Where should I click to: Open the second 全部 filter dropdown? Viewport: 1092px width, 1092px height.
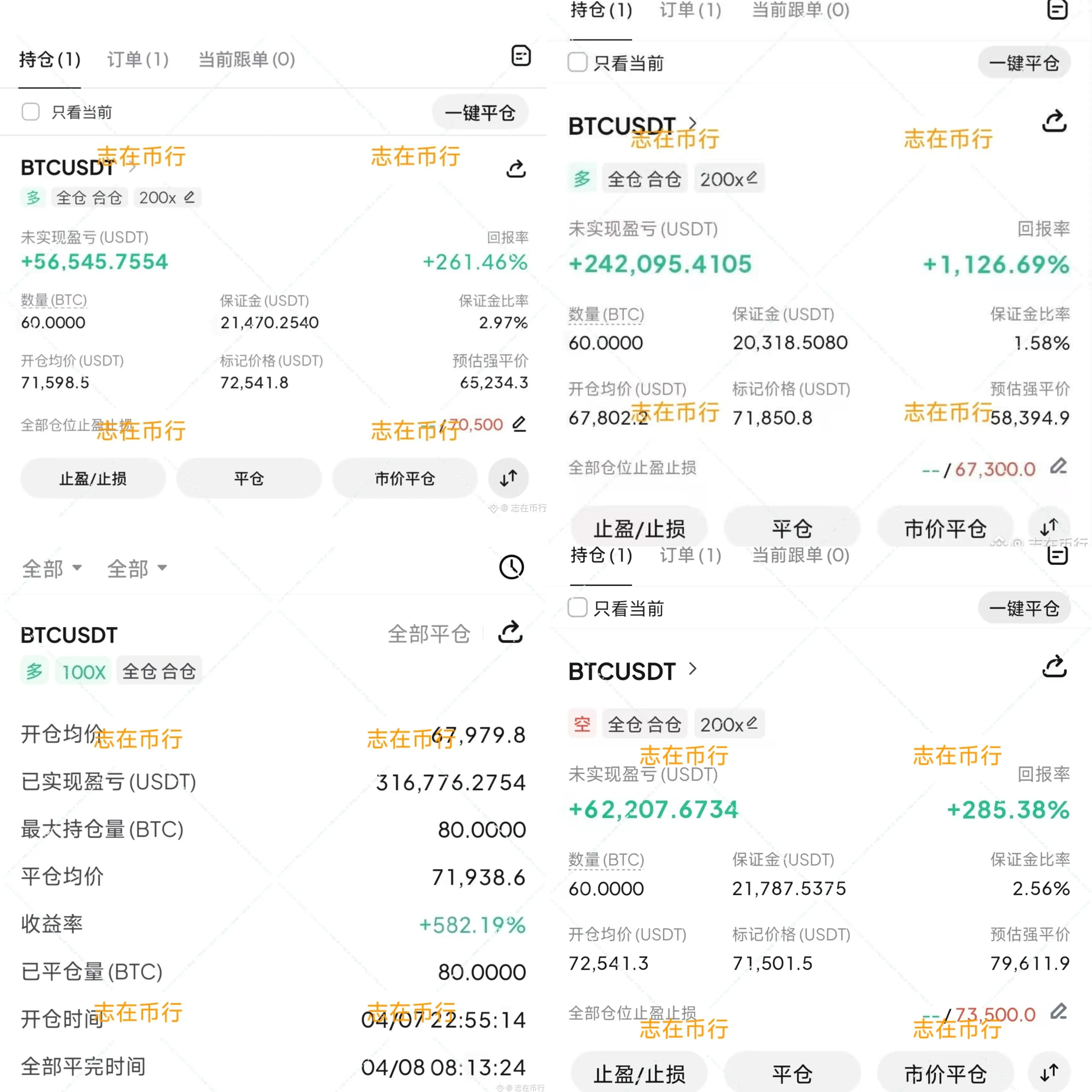pyautogui.click(x=137, y=568)
